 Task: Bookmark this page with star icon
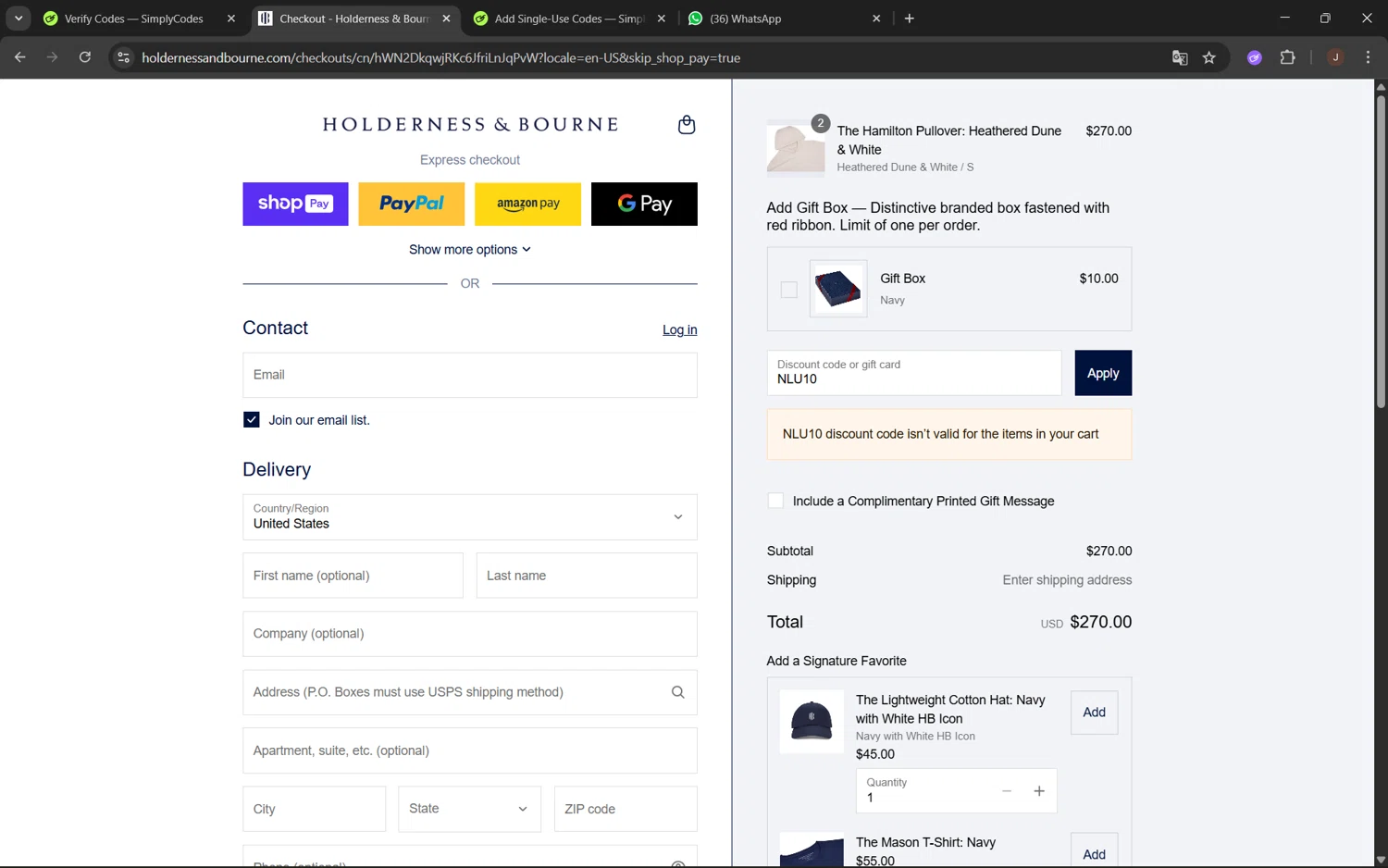point(1209,57)
